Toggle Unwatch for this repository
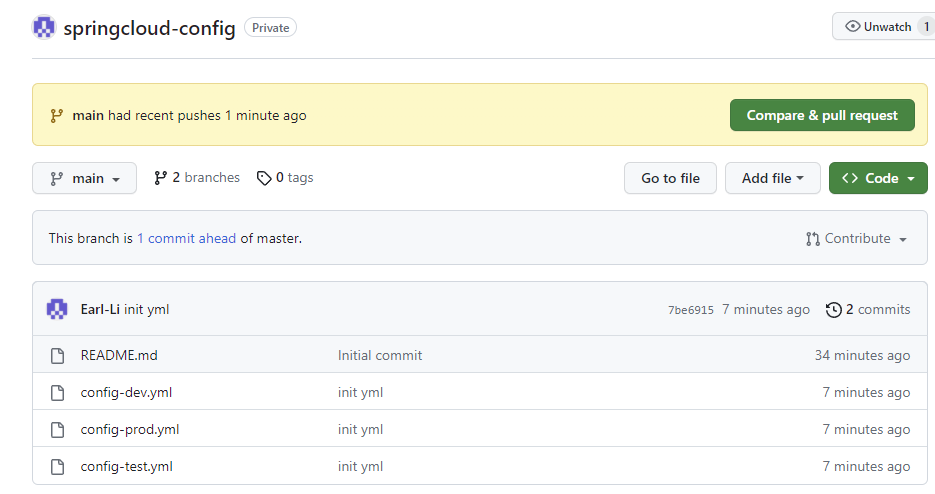Image resolution: width=935 pixels, height=494 pixels. coord(879,27)
